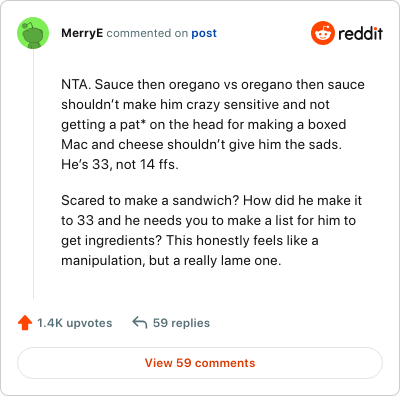Screen dimensions: 400x396
Task: Follow the blue "post" link
Action: 204,33
